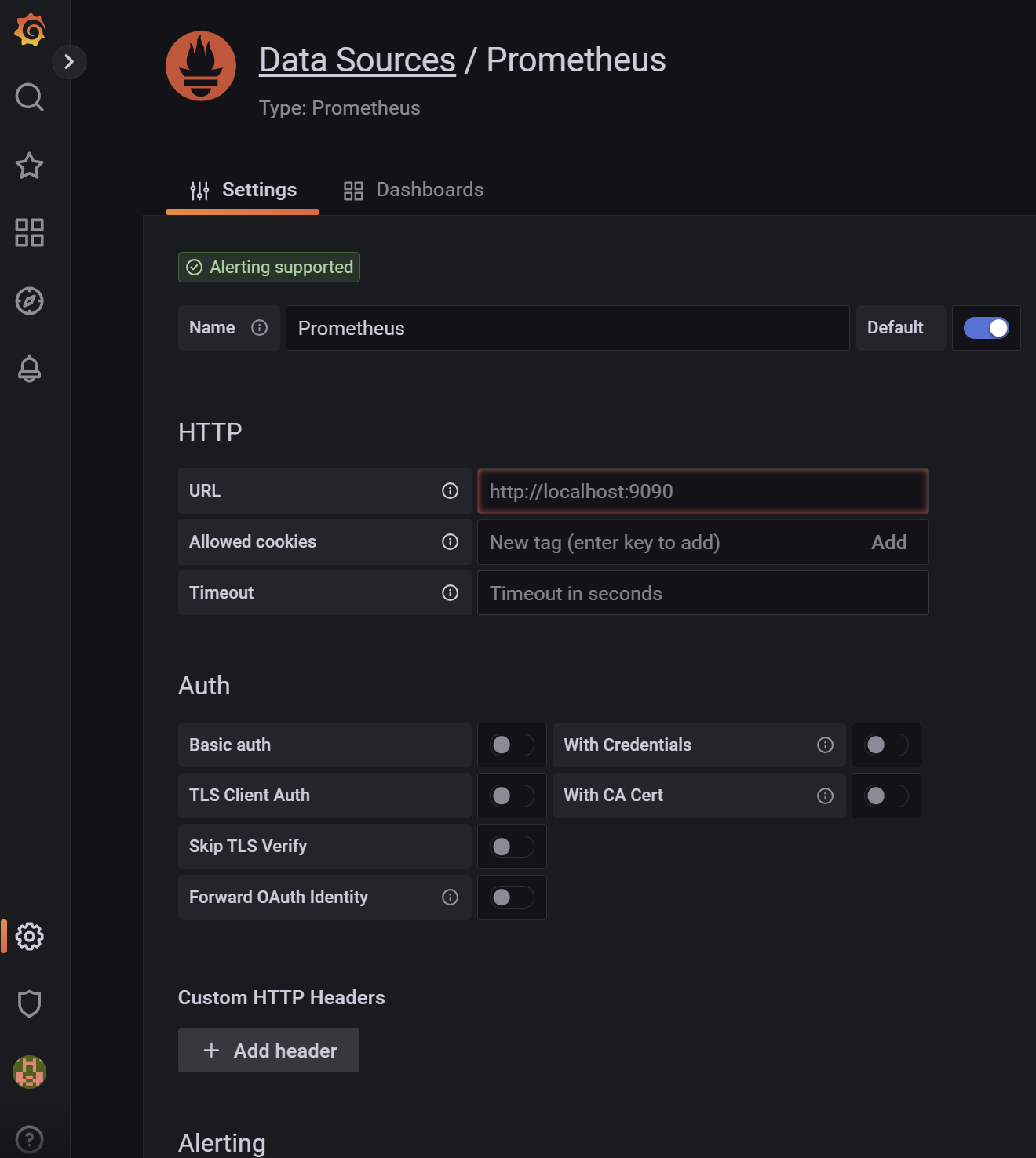Image resolution: width=1036 pixels, height=1158 pixels.
Task: Open the Help question mark icon
Action: (x=30, y=1139)
